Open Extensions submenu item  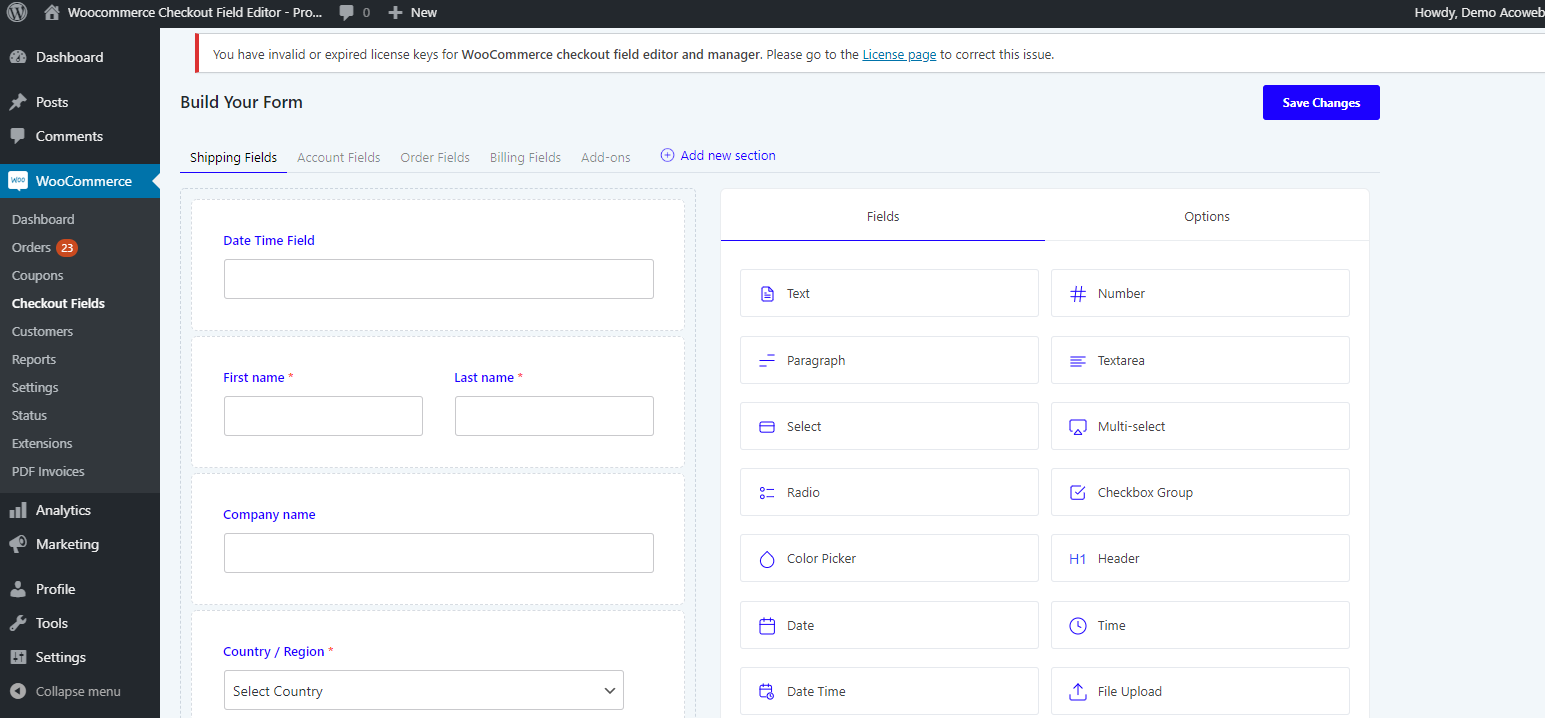(x=42, y=443)
